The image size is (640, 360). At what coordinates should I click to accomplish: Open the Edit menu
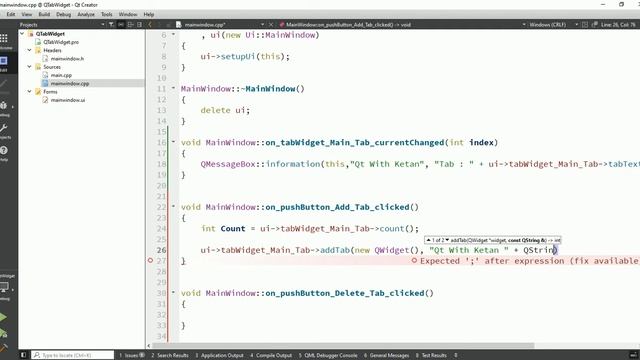coord(11,14)
